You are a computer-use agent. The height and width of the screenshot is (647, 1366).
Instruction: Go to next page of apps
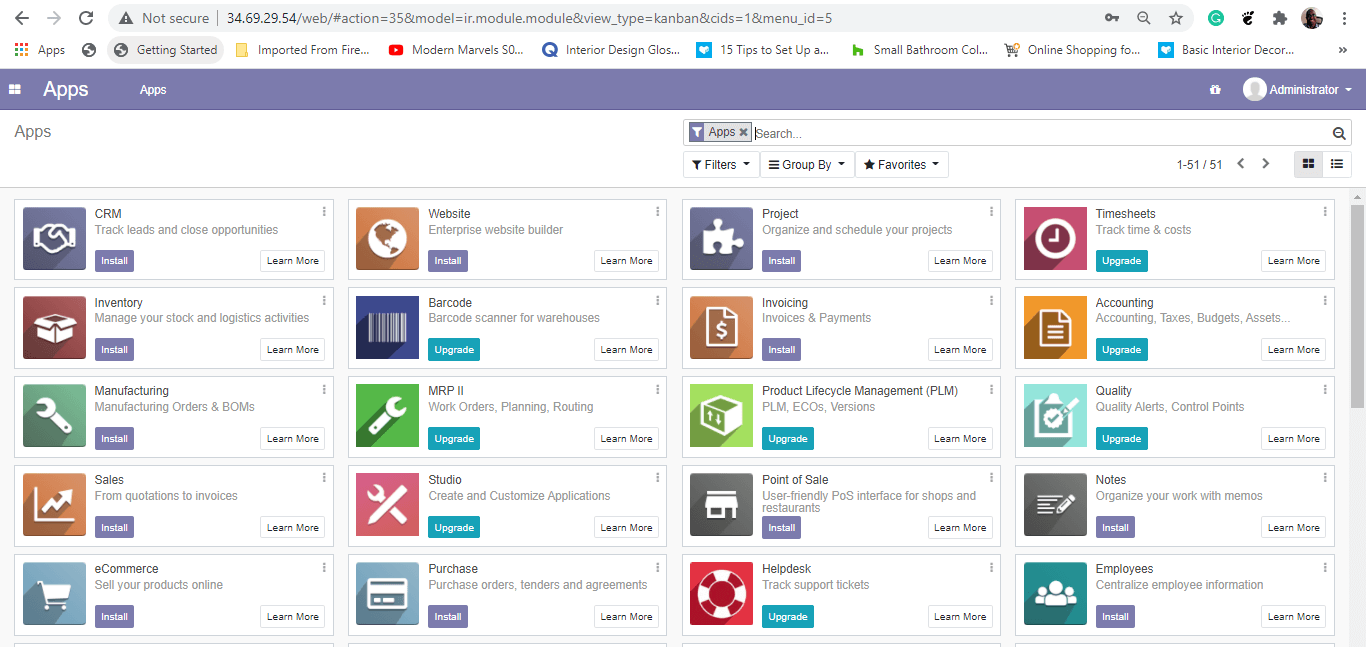(1265, 164)
